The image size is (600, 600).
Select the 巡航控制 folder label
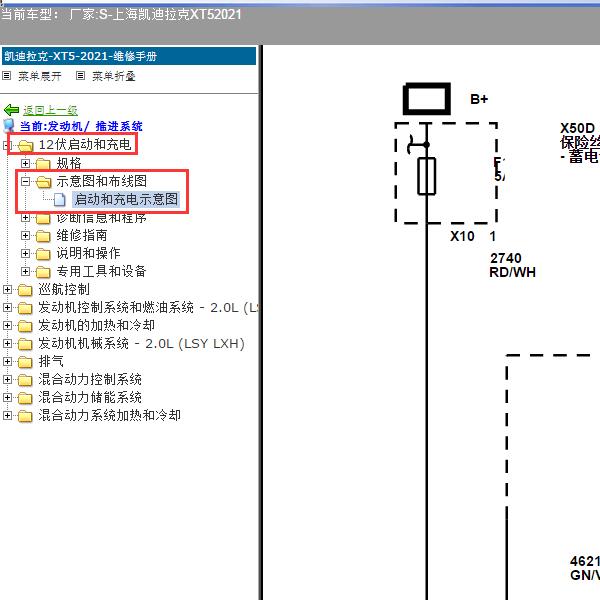click(x=64, y=289)
